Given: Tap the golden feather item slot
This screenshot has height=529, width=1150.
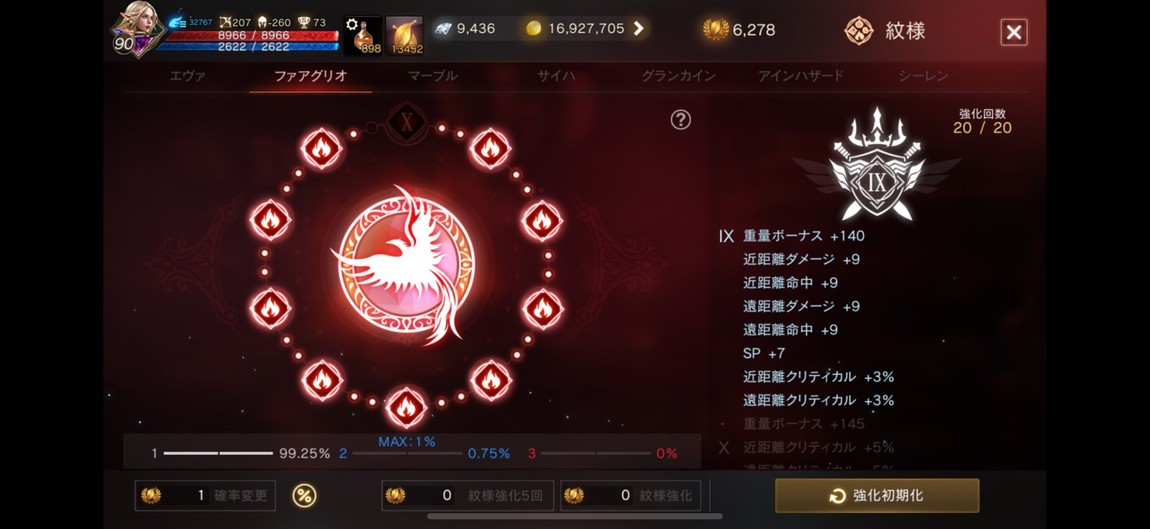Looking at the screenshot, I should (x=405, y=35).
